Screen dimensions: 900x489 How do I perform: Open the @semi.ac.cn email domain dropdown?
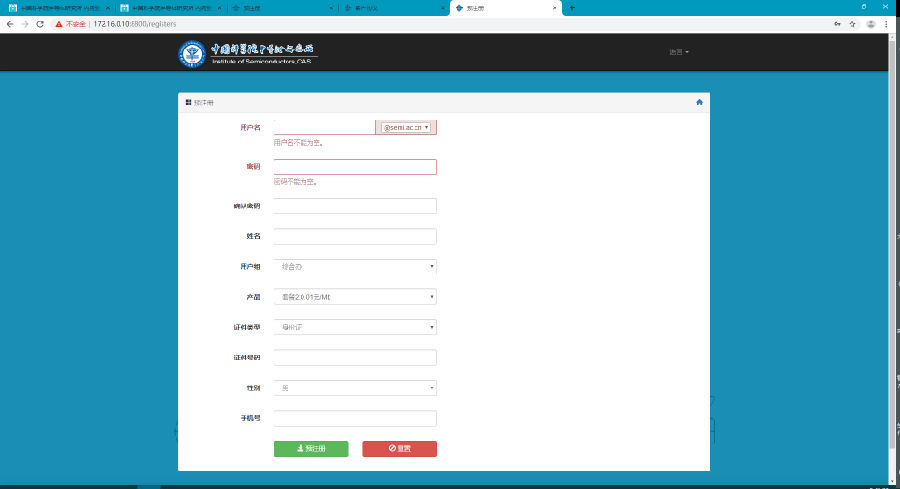click(x=406, y=128)
